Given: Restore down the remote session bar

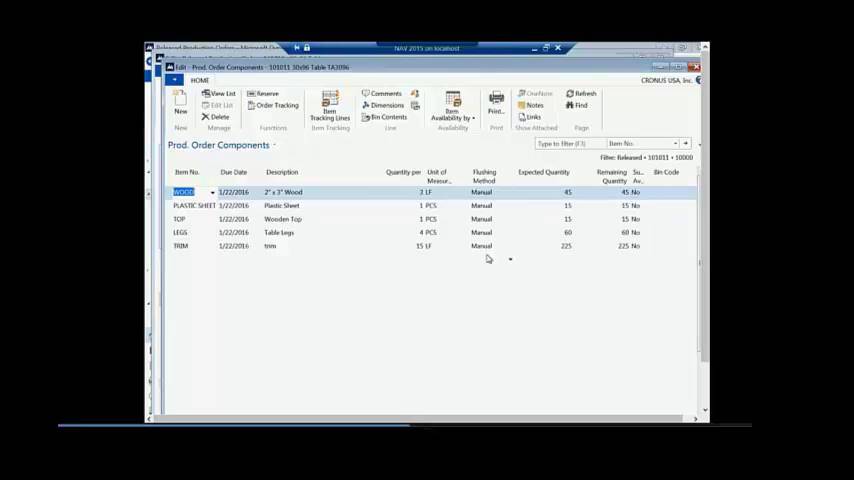Looking at the screenshot, I should 546,48.
